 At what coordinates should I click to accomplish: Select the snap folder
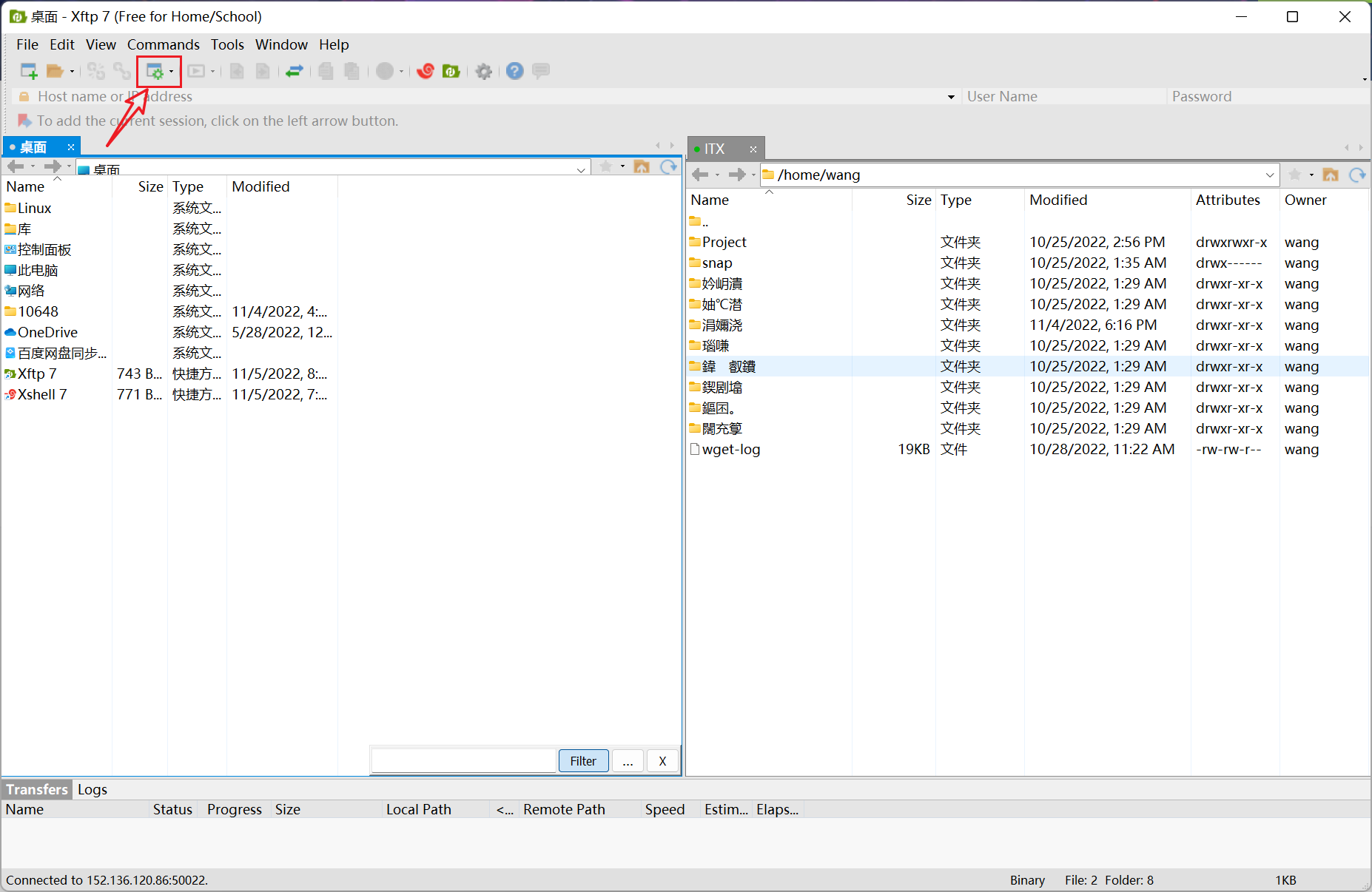716,263
